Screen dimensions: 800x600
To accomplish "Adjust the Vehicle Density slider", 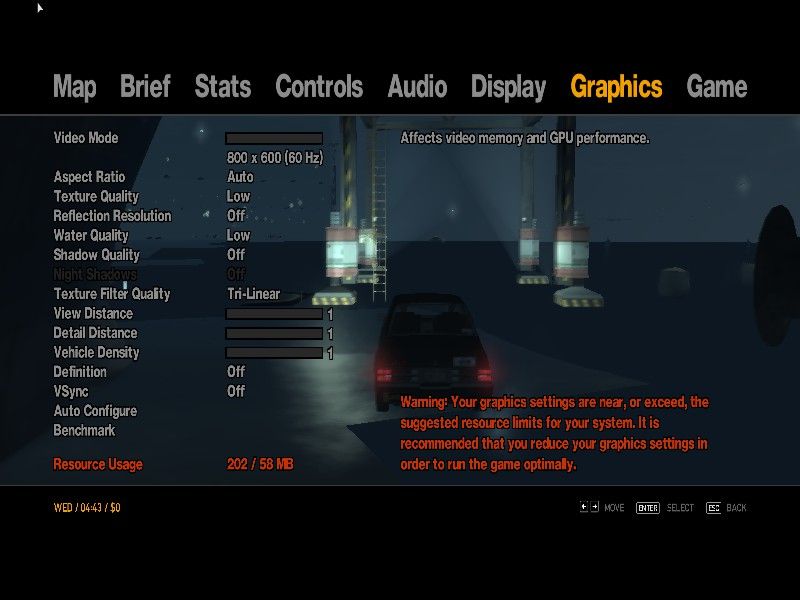I will coord(274,353).
